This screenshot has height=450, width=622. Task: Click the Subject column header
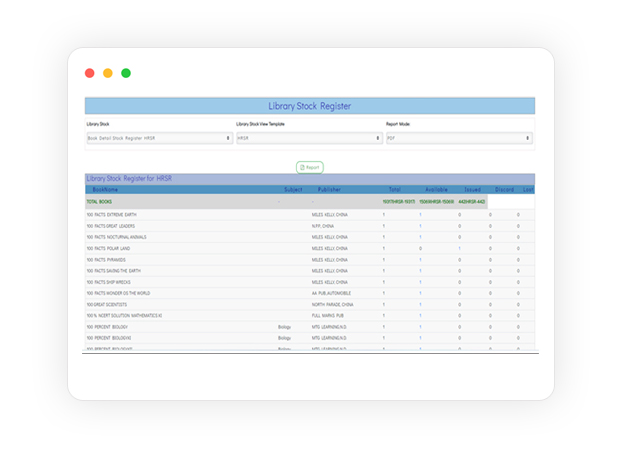pyautogui.click(x=293, y=190)
